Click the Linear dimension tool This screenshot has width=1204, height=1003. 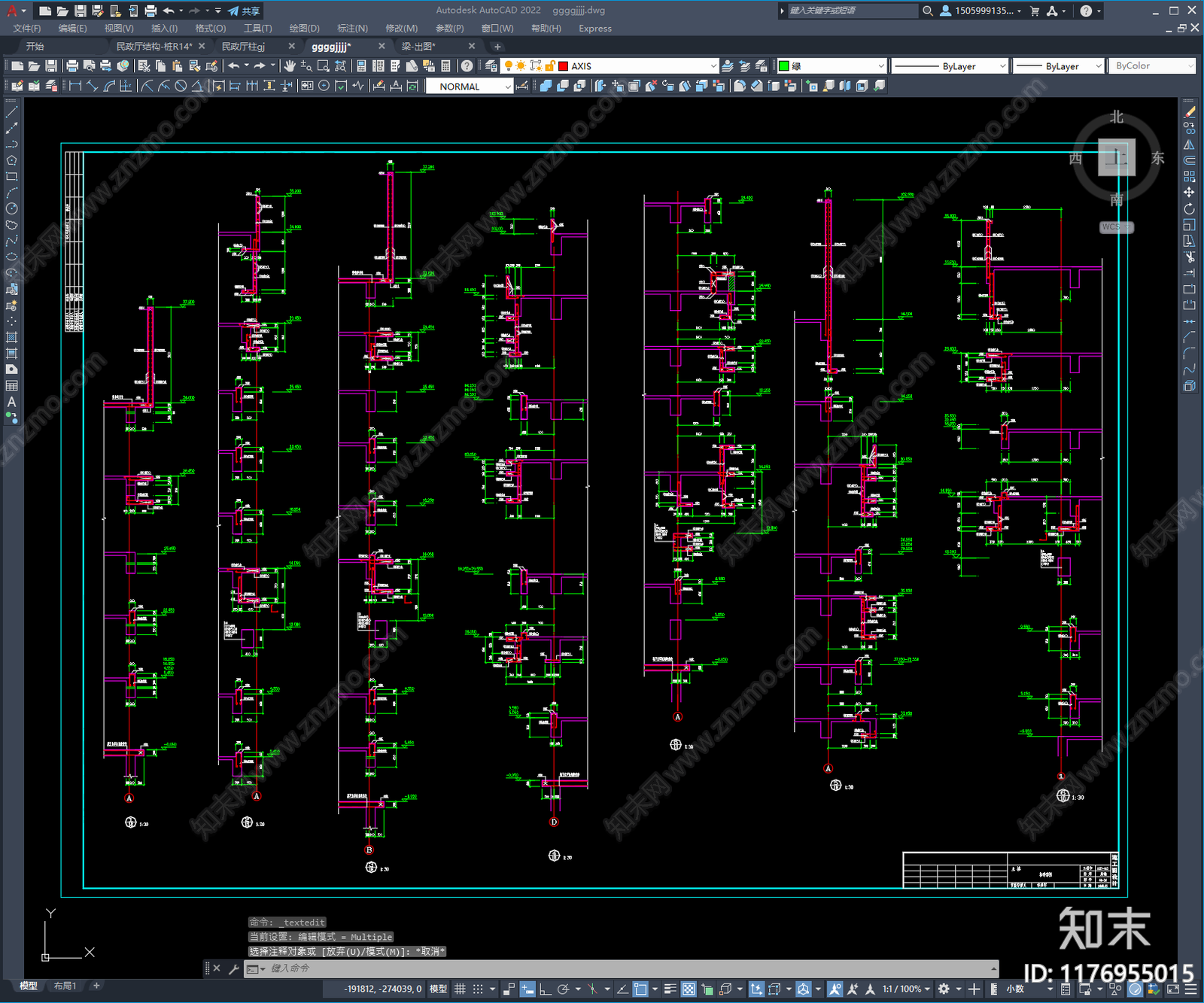coord(75,86)
